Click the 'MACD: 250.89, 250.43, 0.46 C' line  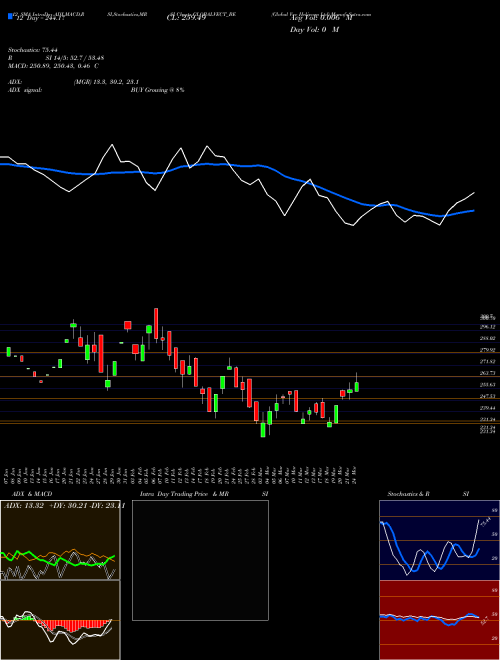click(53, 66)
